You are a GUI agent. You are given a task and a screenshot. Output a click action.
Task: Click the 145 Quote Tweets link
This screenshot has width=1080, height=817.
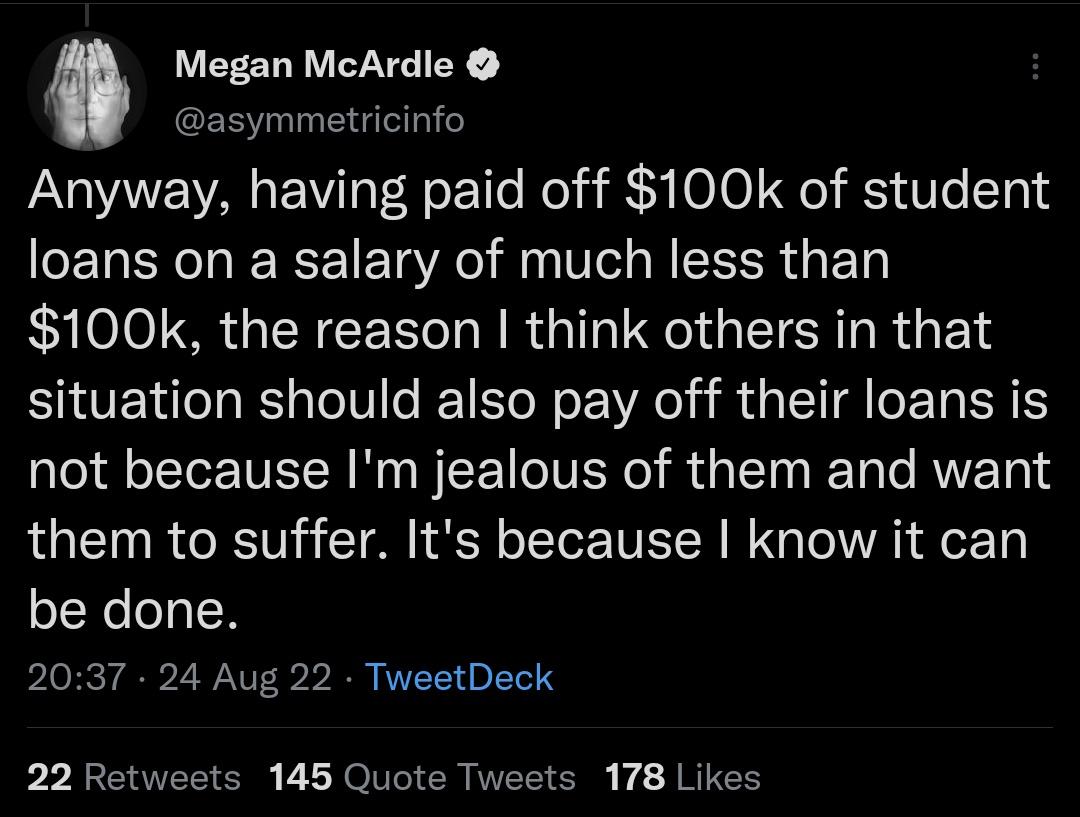pyautogui.click(x=420, y=776)
